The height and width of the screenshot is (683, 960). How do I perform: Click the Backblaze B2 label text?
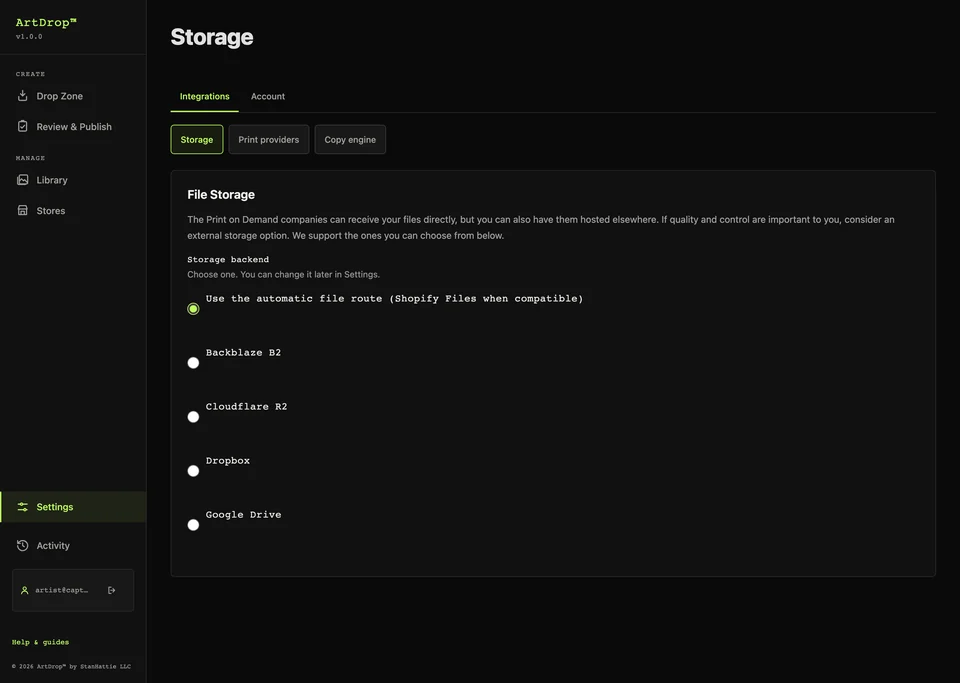243,353
